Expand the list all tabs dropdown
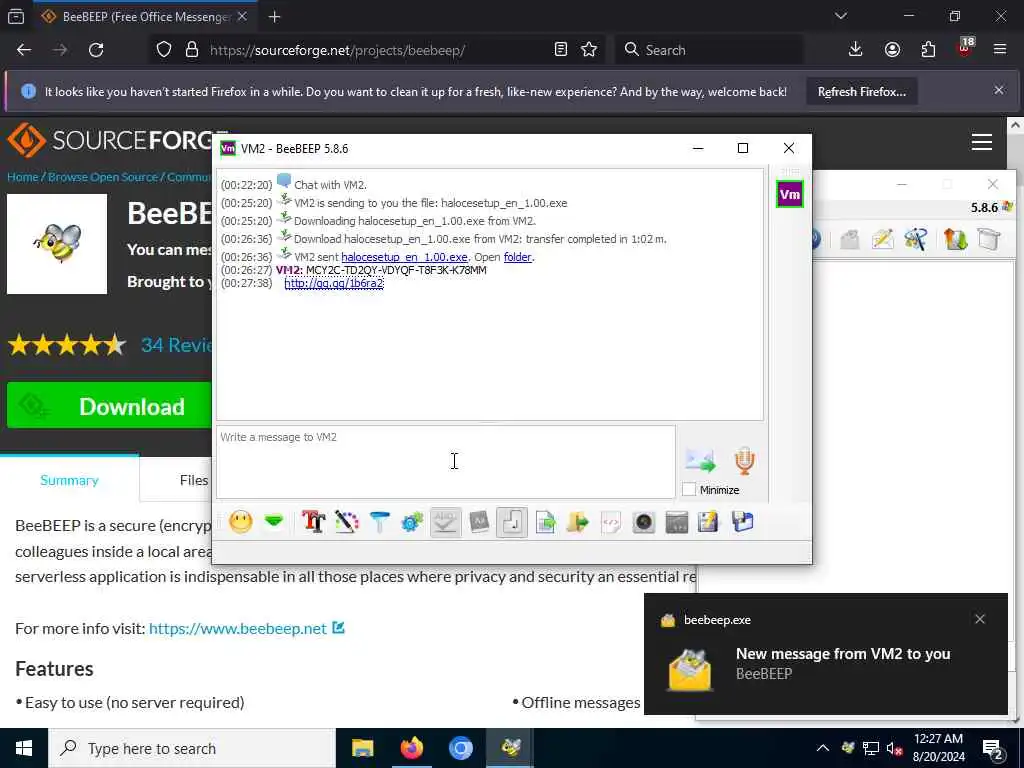Viewport: 1024px width, 768px height. coord(841,16)
